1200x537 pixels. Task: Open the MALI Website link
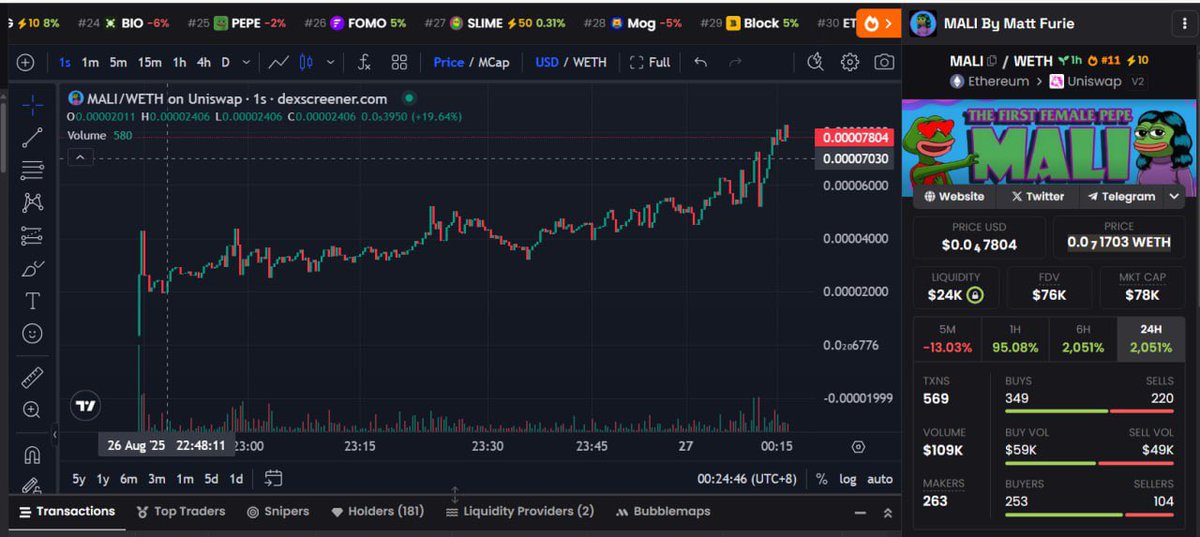954,197
